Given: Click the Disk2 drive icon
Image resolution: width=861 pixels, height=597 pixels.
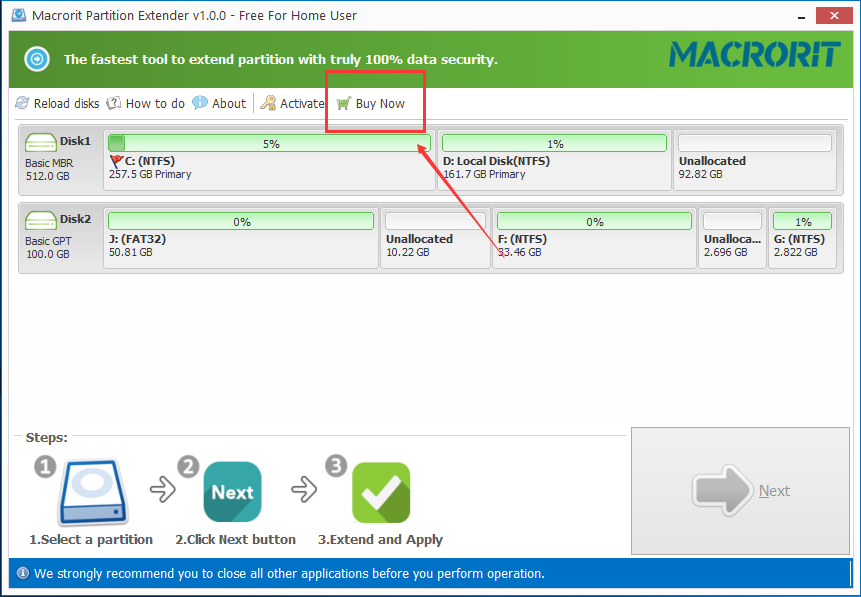Looking at the screenshot, I should [41, 221].
